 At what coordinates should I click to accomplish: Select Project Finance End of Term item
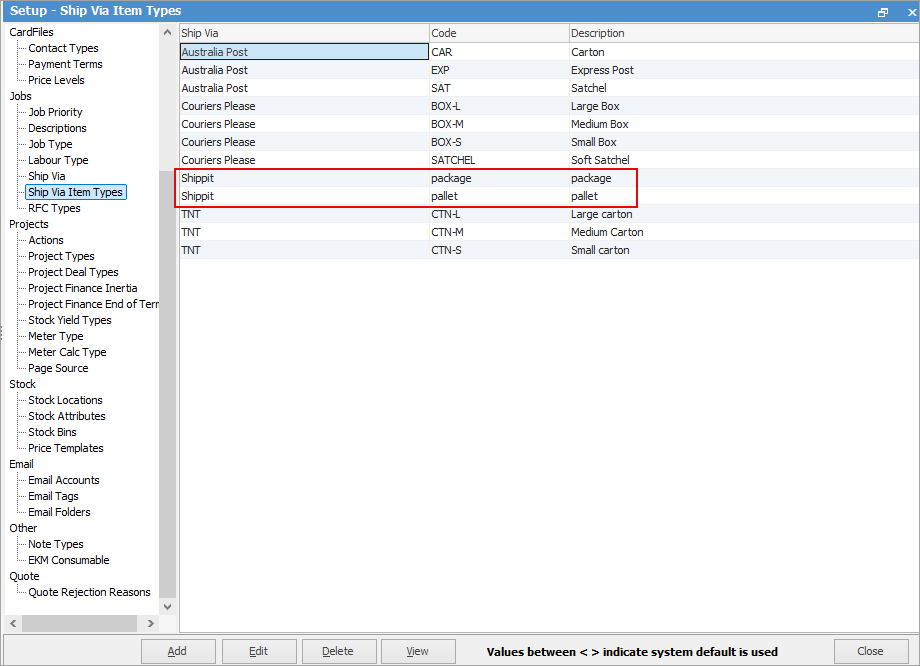pyautogui.click(x=93, y=304)
